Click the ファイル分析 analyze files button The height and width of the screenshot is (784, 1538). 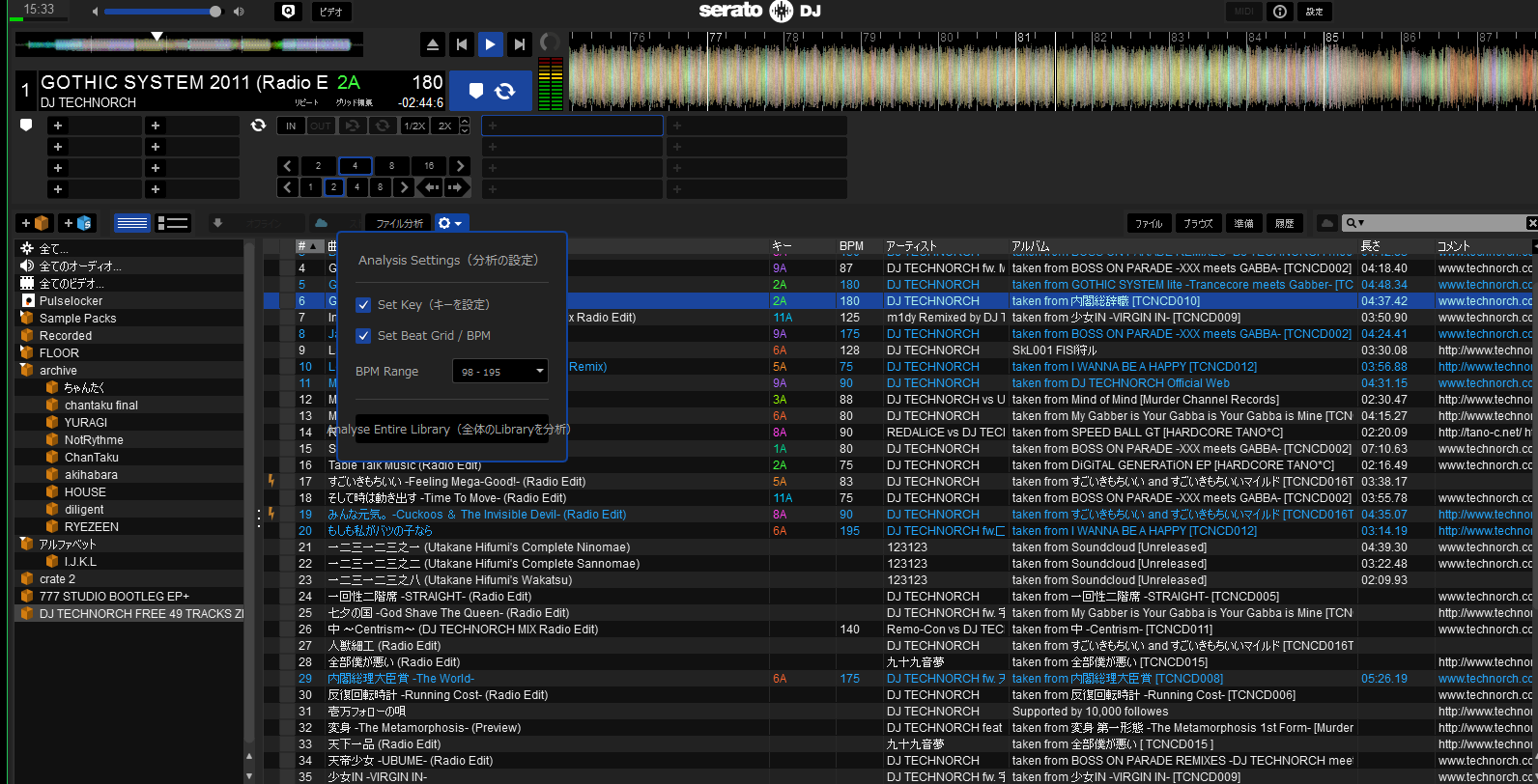pyautogui.click(x=399, y=223)
